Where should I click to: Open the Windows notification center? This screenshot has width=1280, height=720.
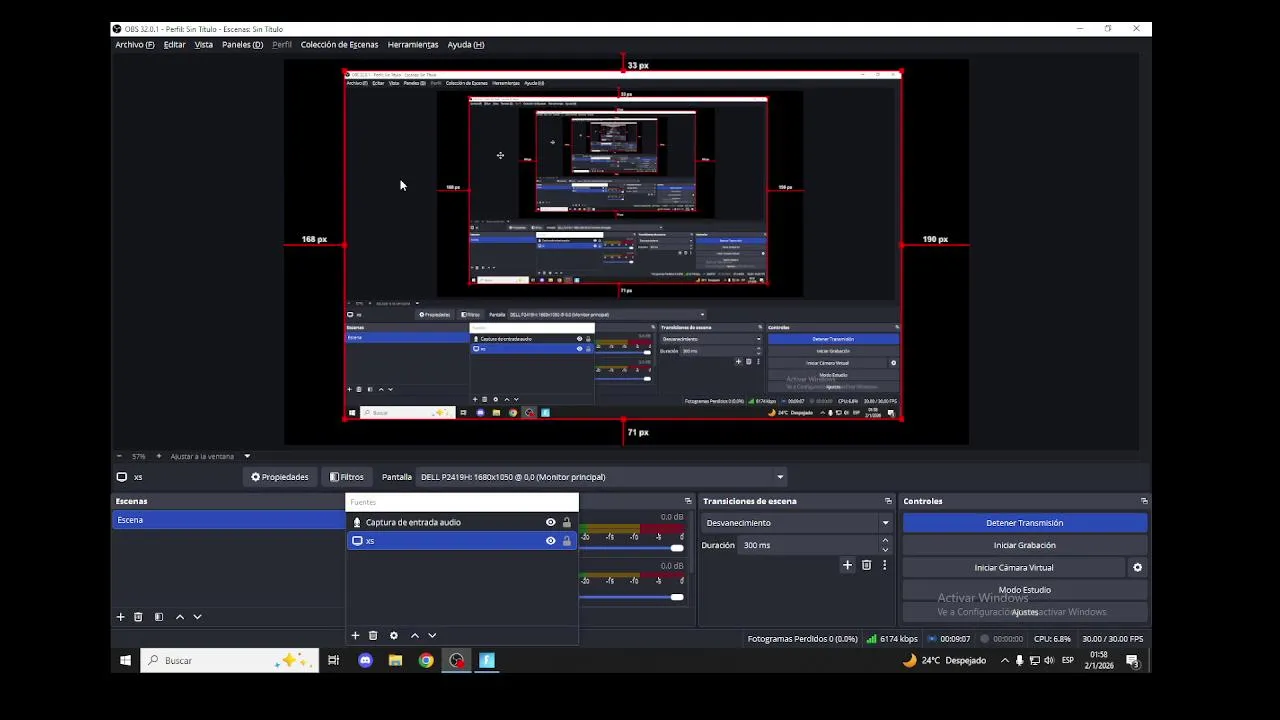point(1132,660)
